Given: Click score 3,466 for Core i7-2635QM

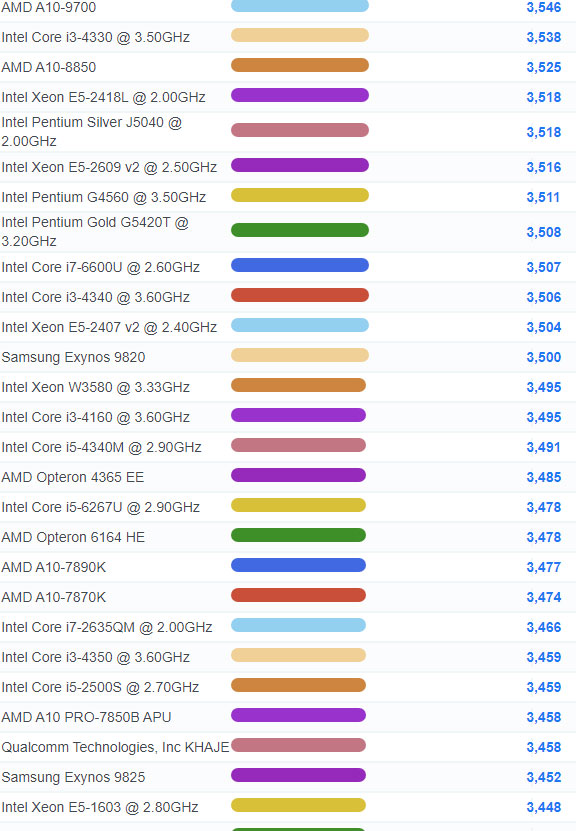Looking at the screenshot, I should point(544,627).
